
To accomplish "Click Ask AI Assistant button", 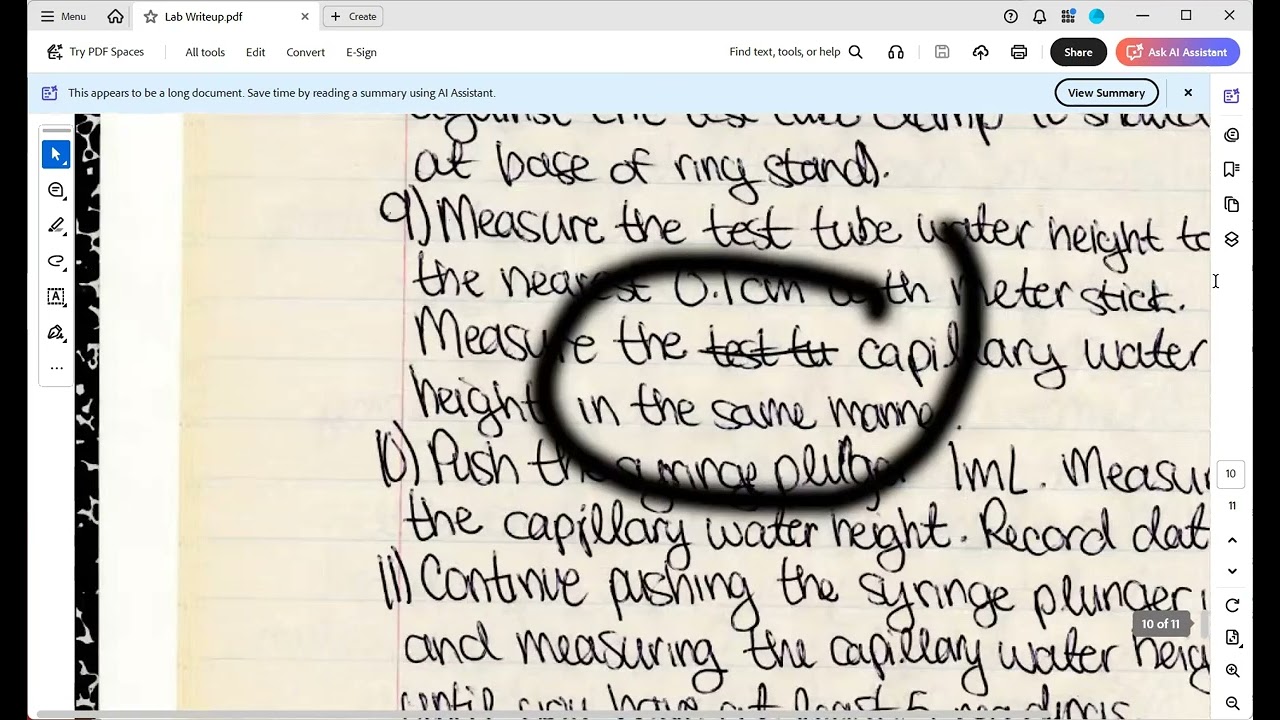I will pos(1178,52).
